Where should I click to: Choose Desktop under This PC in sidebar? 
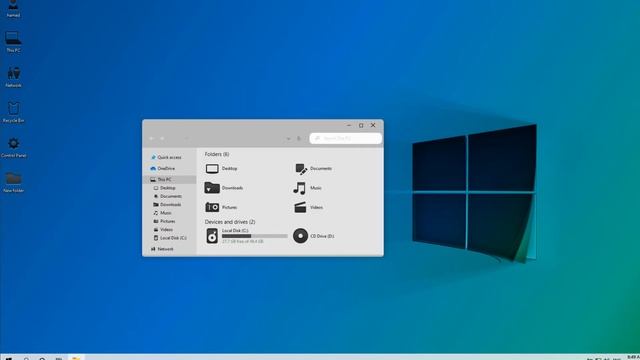[164, 188]
